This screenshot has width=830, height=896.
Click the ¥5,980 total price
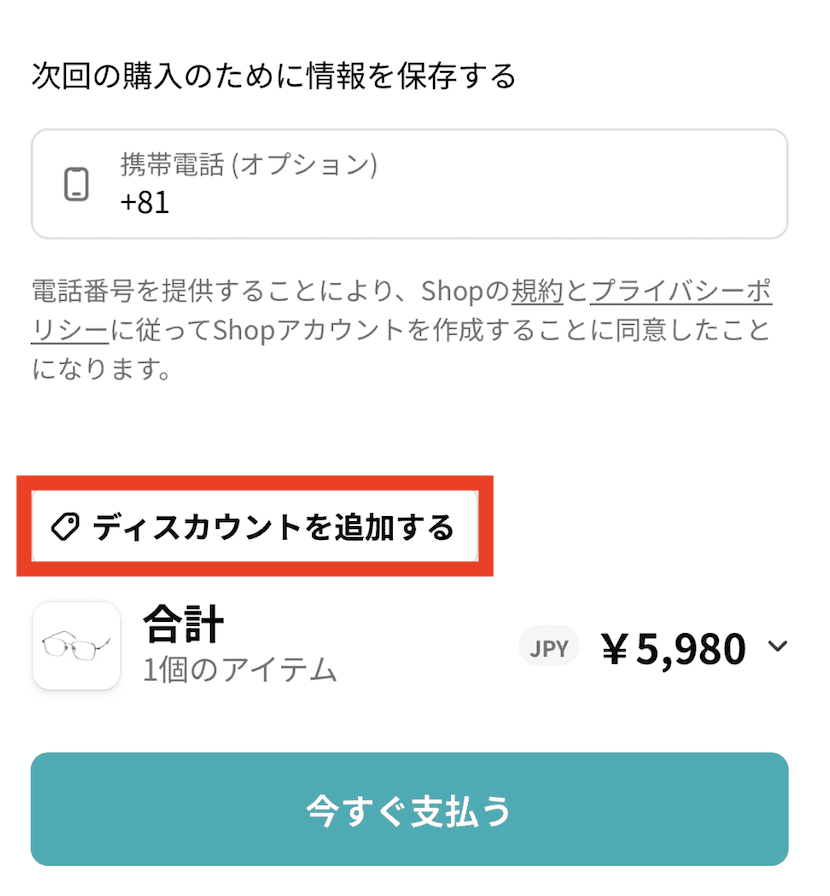pyautogui.click(x=674, y=649)
